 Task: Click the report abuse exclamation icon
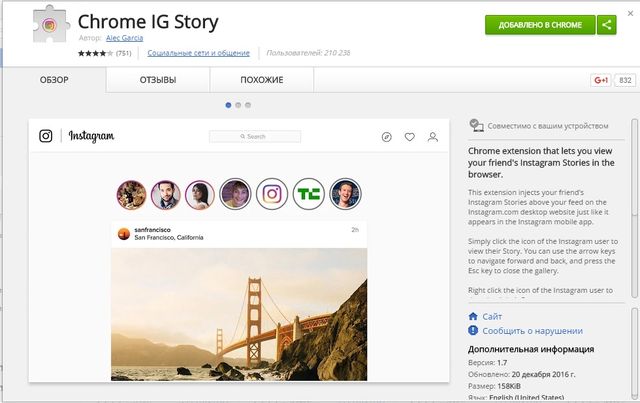tap(473, 330)
